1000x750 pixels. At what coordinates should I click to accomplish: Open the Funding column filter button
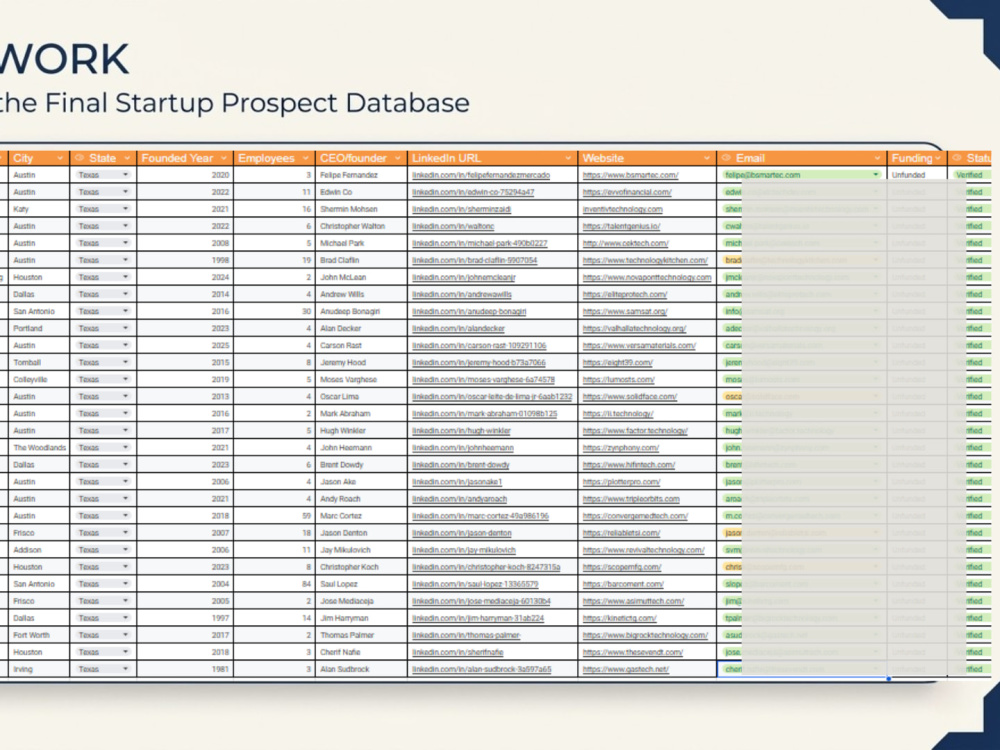(938, 158)
